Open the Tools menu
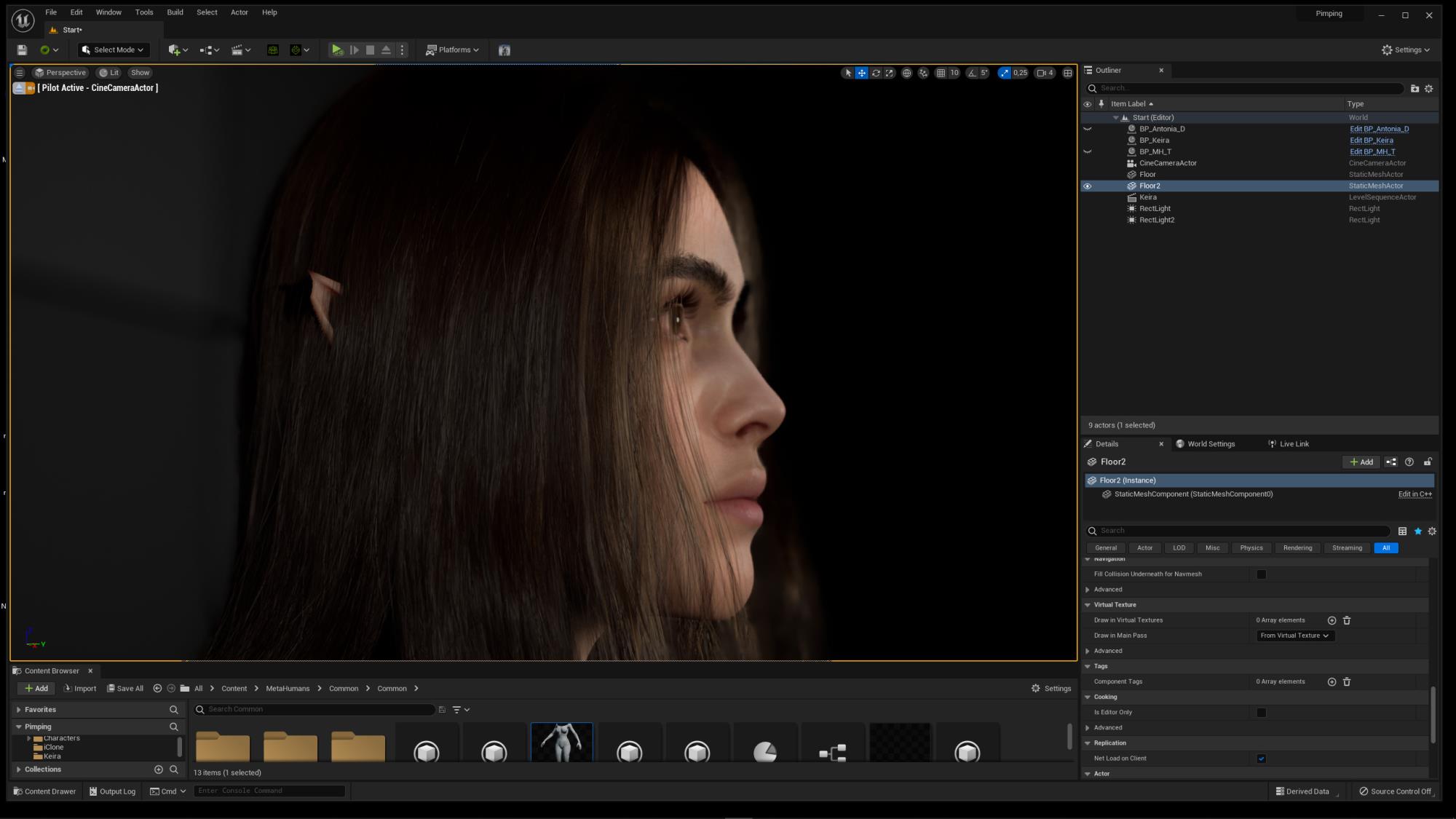 pyautogui.click(x=144, y=12)
